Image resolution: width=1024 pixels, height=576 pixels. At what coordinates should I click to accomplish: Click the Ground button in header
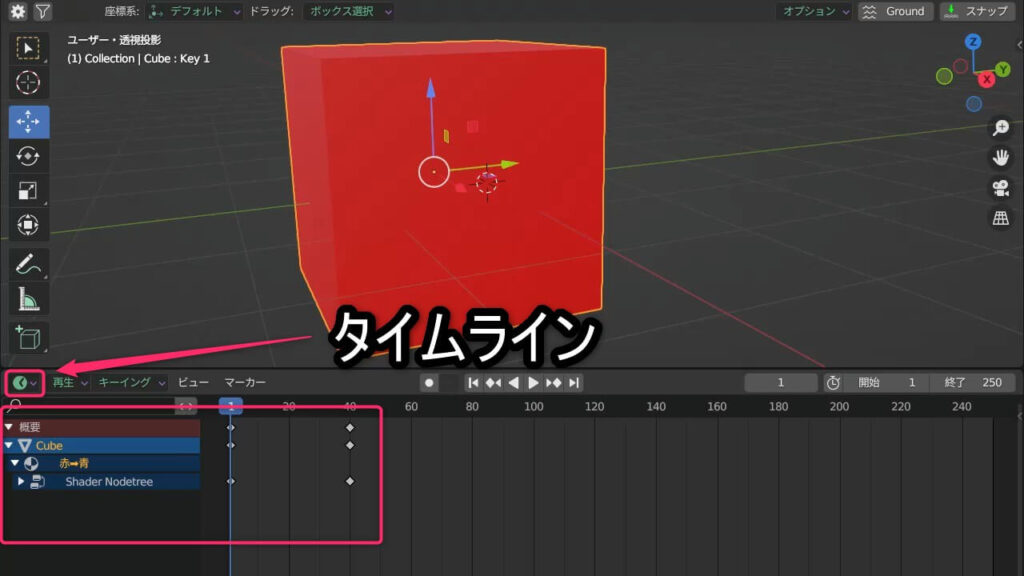tap(895, 11)
